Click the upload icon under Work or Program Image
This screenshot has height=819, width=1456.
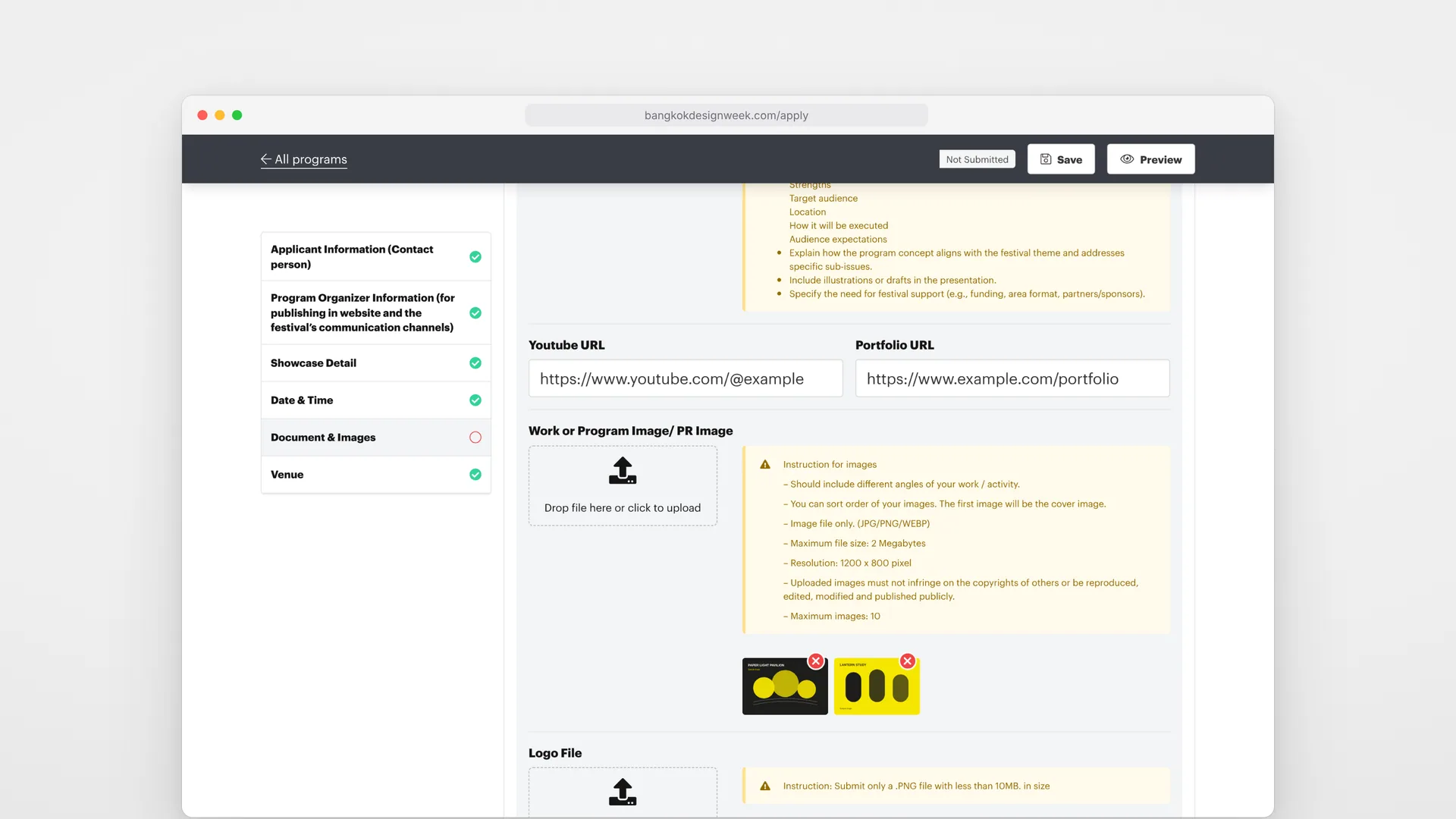click(x=623, y=470)
